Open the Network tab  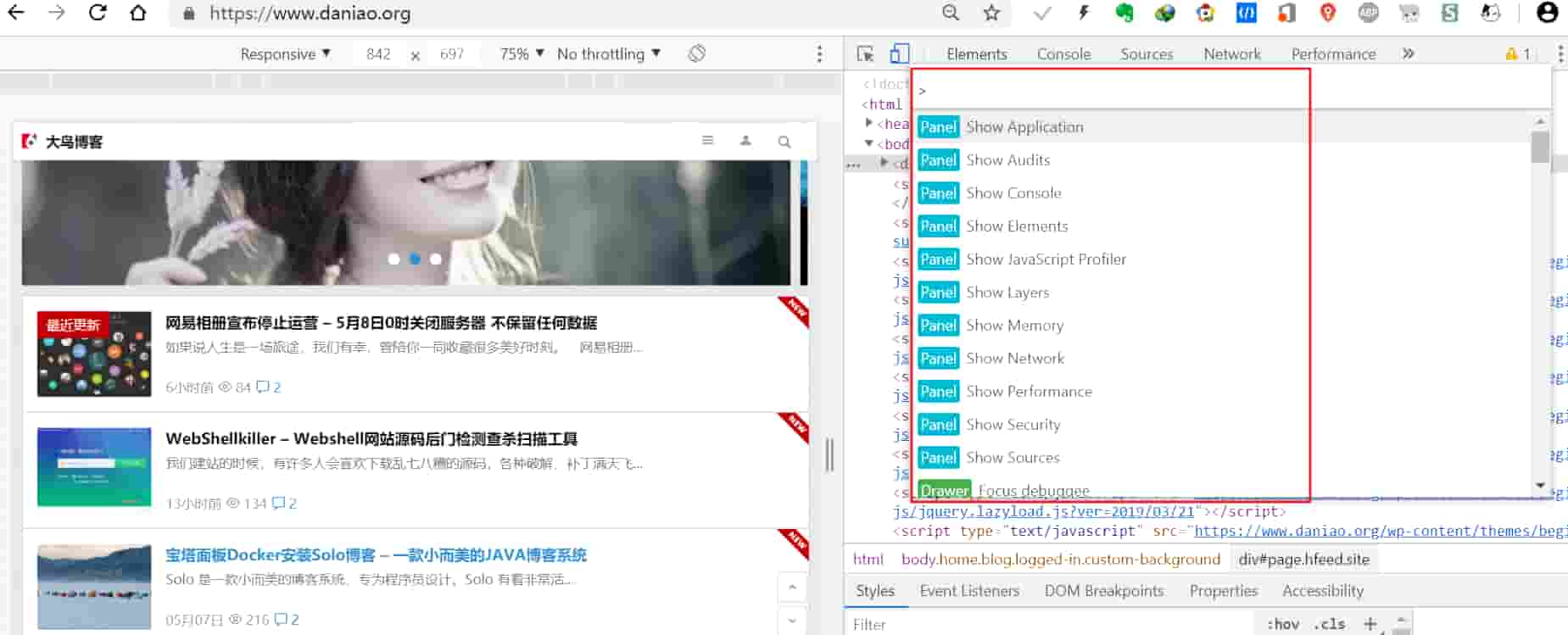coord(1232,54)
